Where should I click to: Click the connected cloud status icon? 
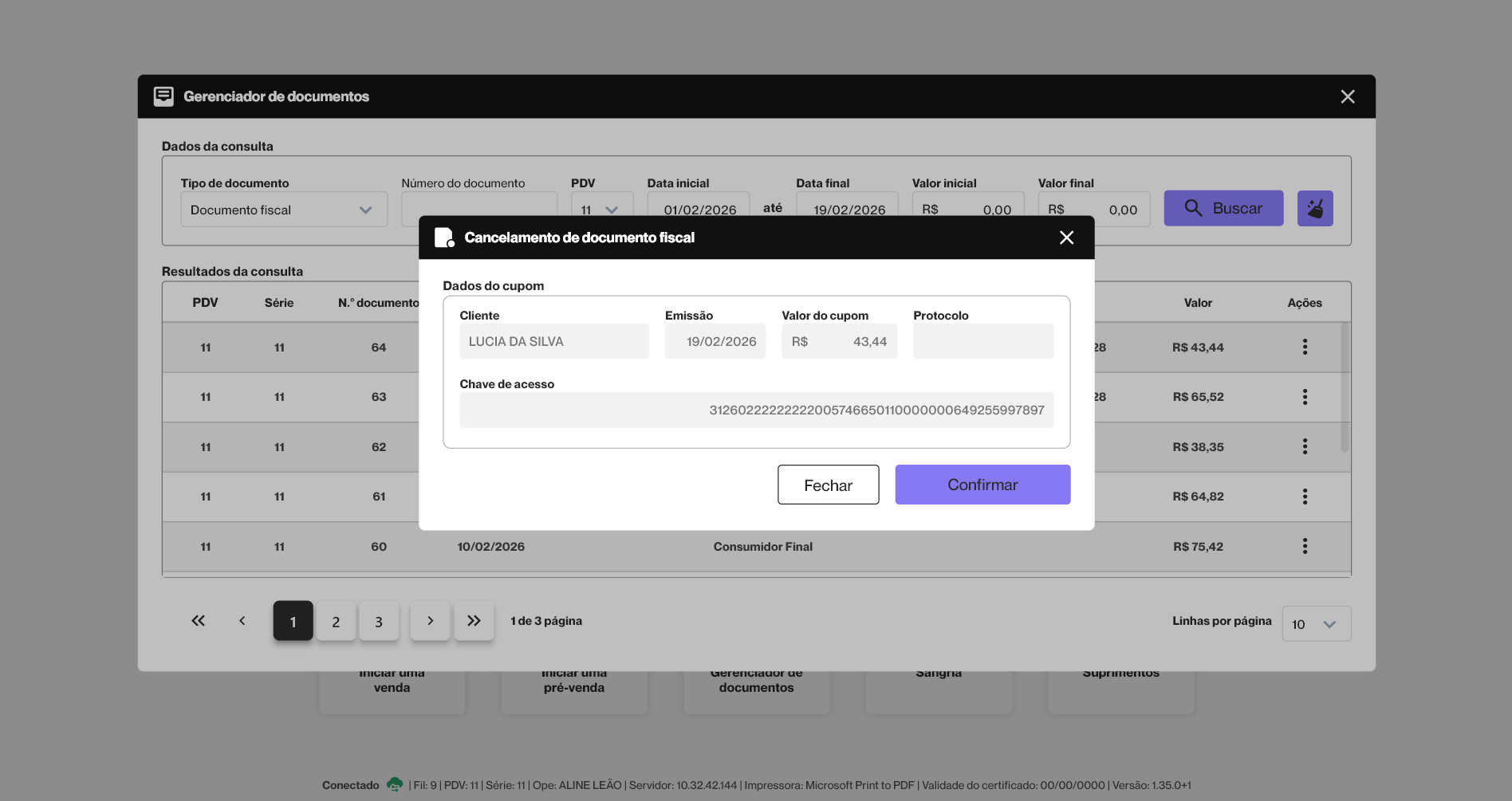point(394,785)
